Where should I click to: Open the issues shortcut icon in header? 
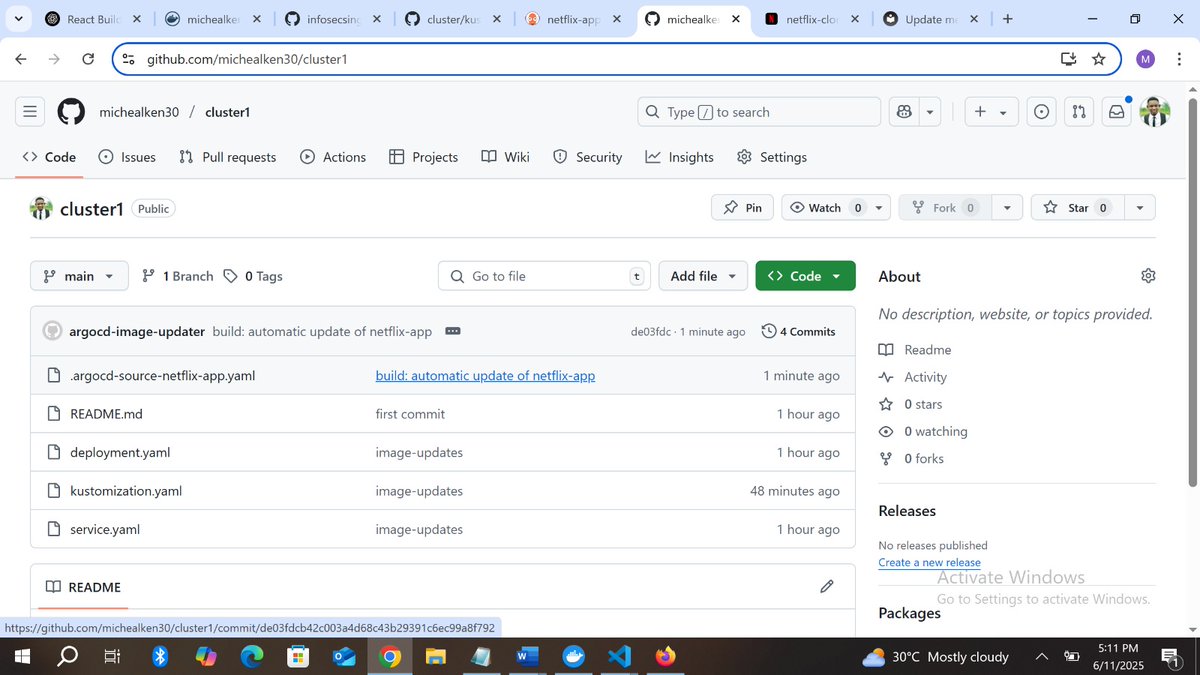1041,112
